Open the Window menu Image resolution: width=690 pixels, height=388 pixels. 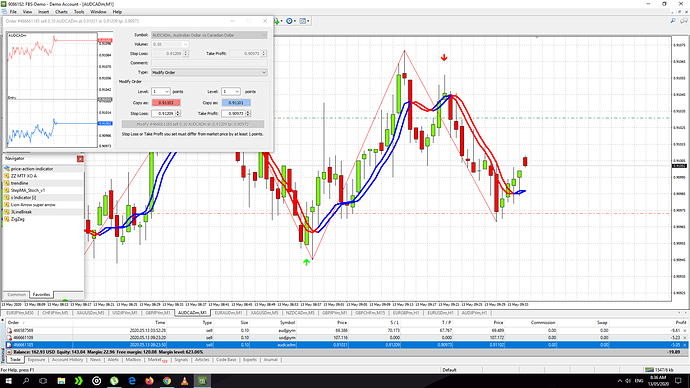point(98,12)
